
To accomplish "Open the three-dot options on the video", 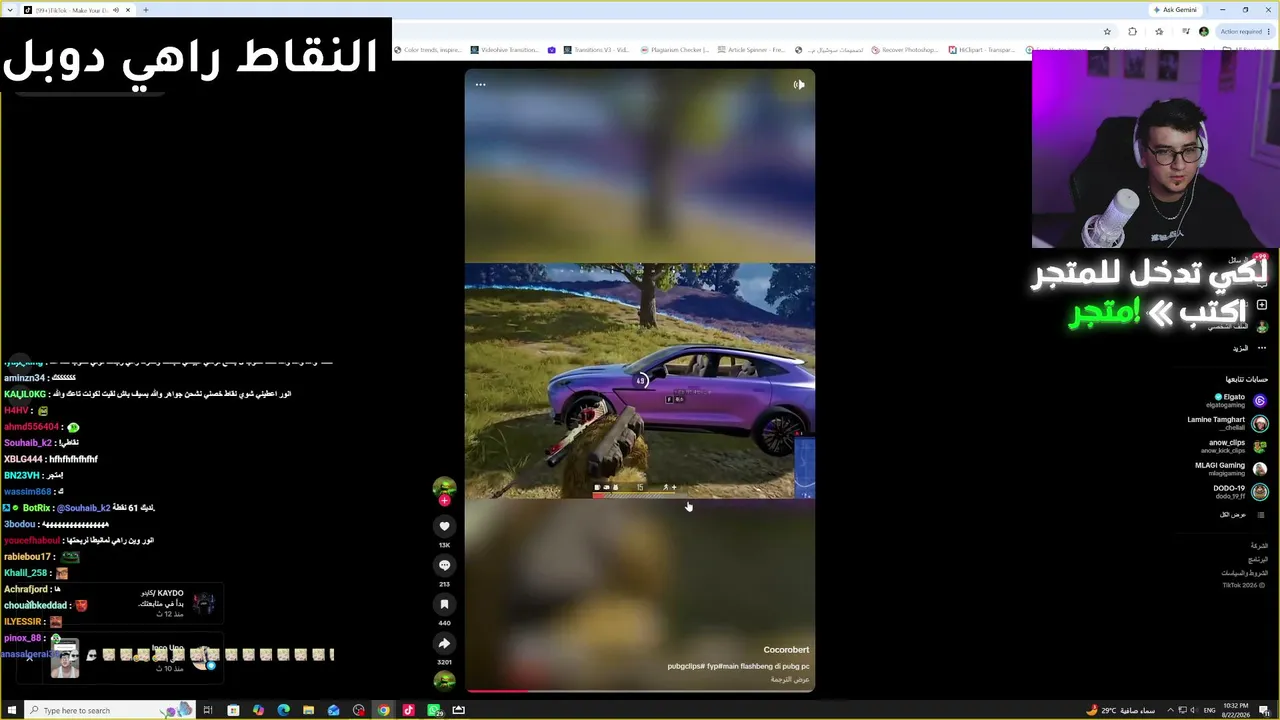I will tap(481, 85).
